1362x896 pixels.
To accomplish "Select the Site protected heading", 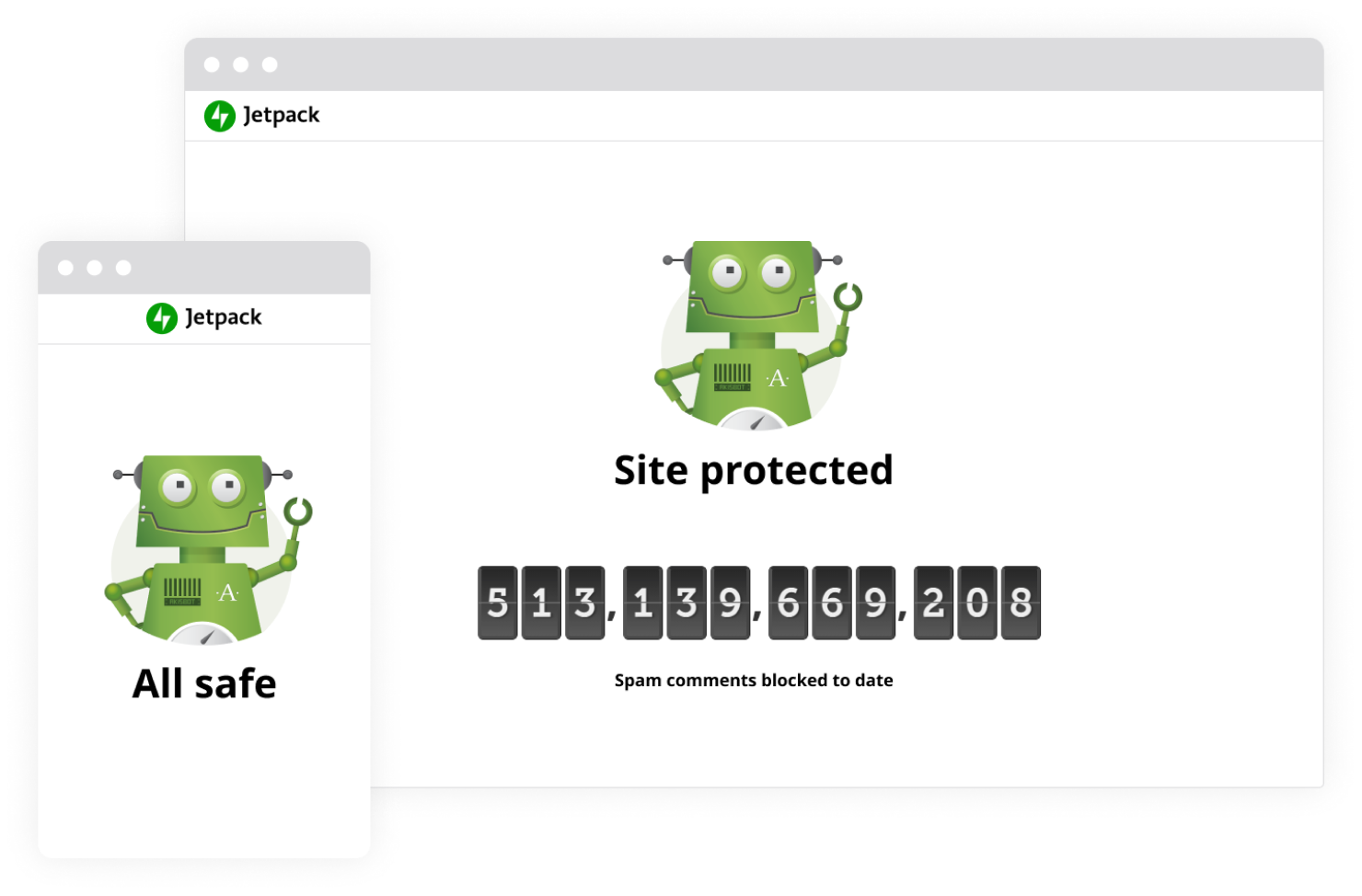I will pos(753,470).
